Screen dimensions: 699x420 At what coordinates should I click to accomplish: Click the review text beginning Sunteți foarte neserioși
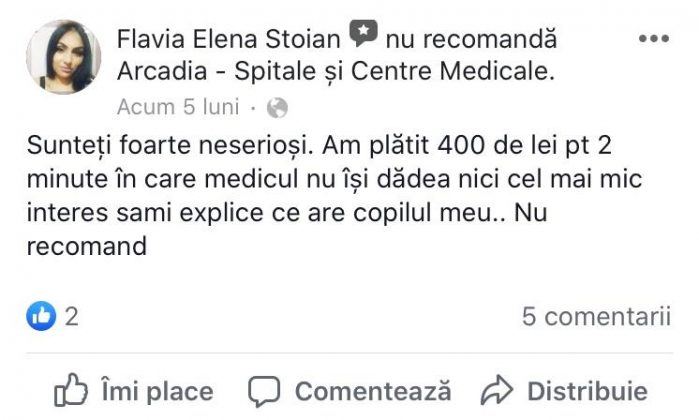(x=334, y=196)
